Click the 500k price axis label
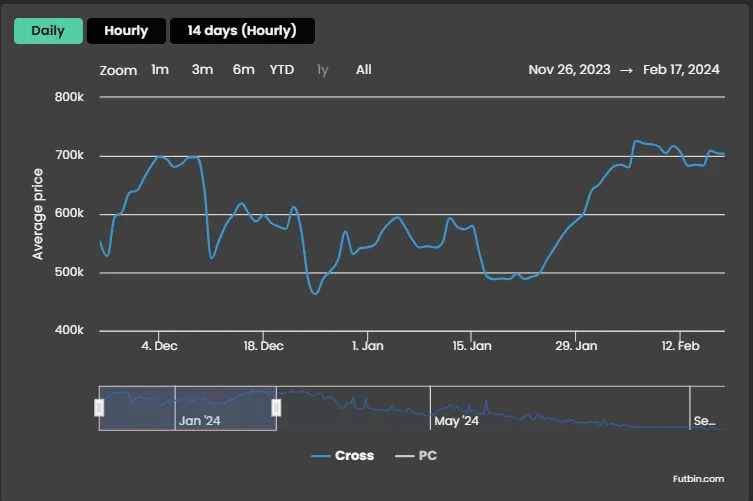The width and height of the screenshot is (753, 501). tap(69, 272)
